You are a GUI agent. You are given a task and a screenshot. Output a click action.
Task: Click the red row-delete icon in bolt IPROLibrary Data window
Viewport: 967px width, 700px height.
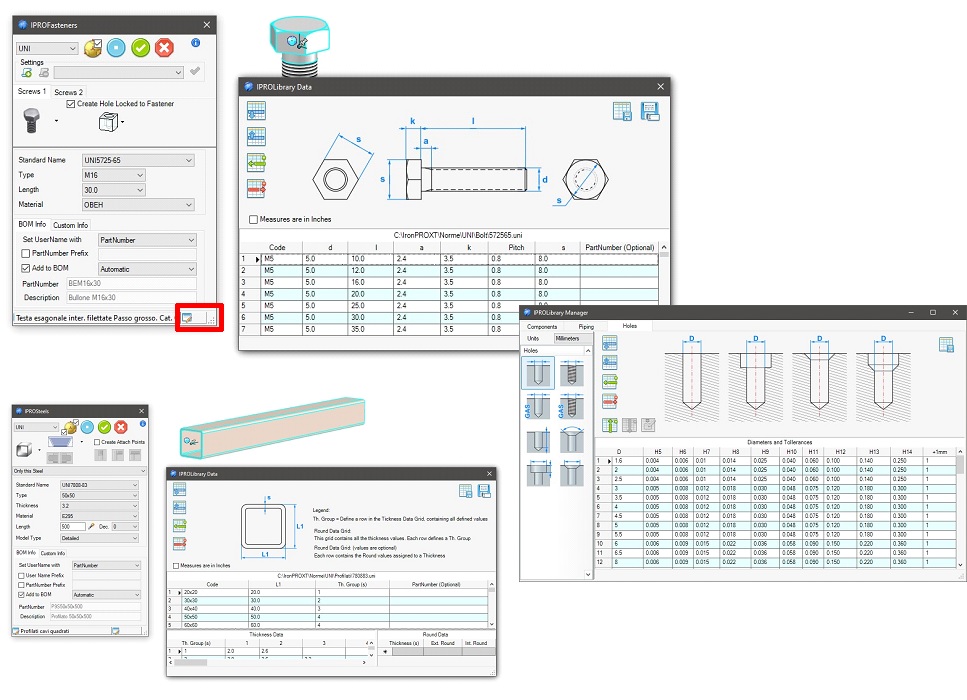(x=256, y=188)
